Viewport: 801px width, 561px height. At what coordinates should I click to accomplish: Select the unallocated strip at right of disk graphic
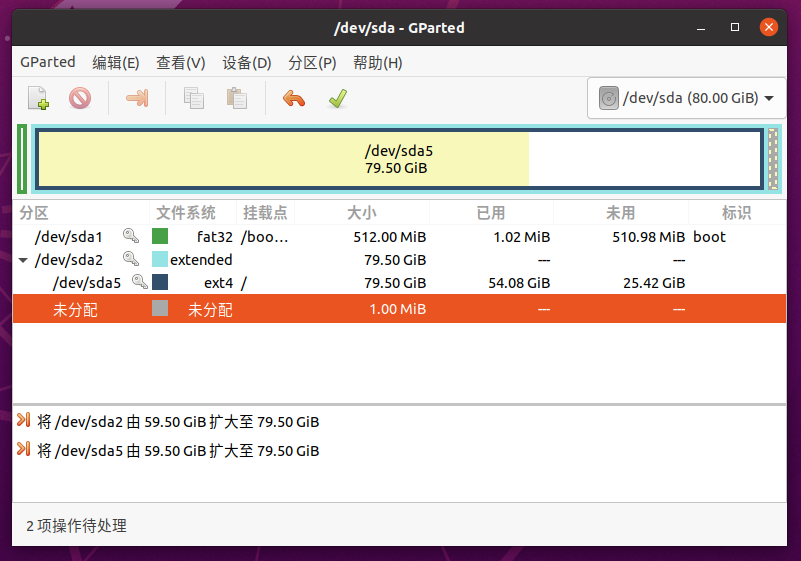(x=773, y=159)
